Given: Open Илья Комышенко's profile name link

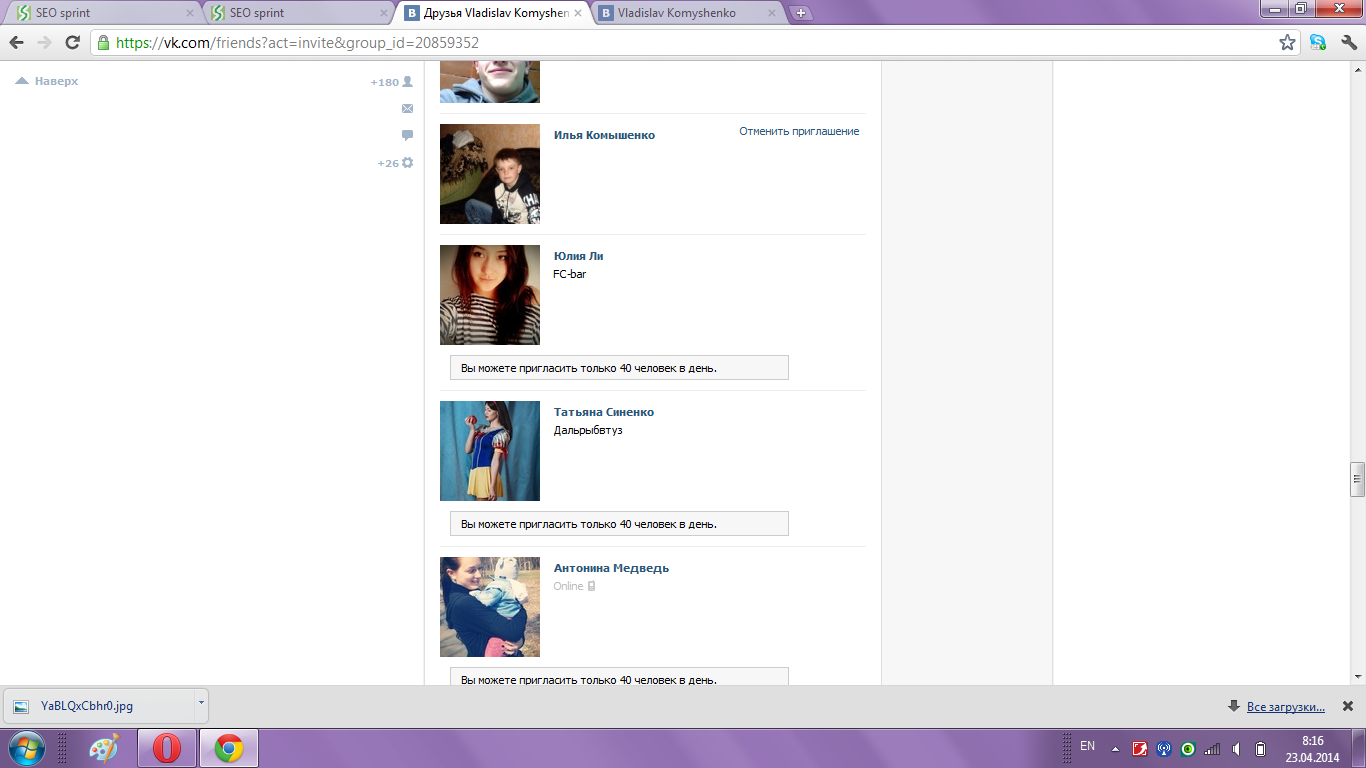Looking at the screenshot, I should 604,135.
